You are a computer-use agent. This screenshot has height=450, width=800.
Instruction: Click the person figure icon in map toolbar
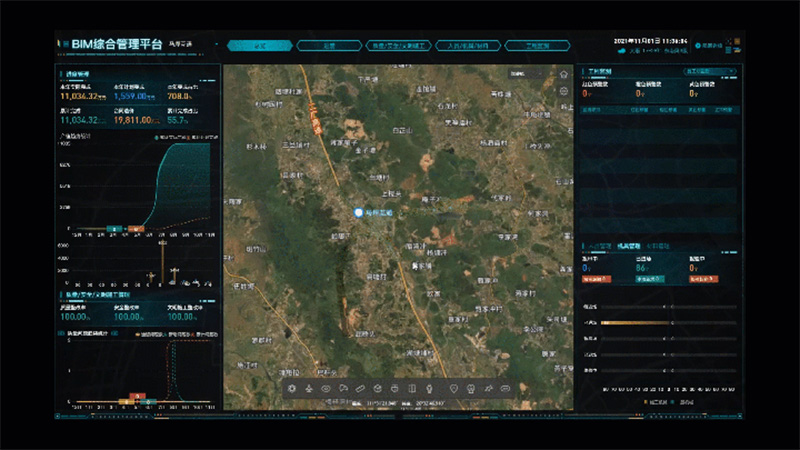(x=431, y=387)
